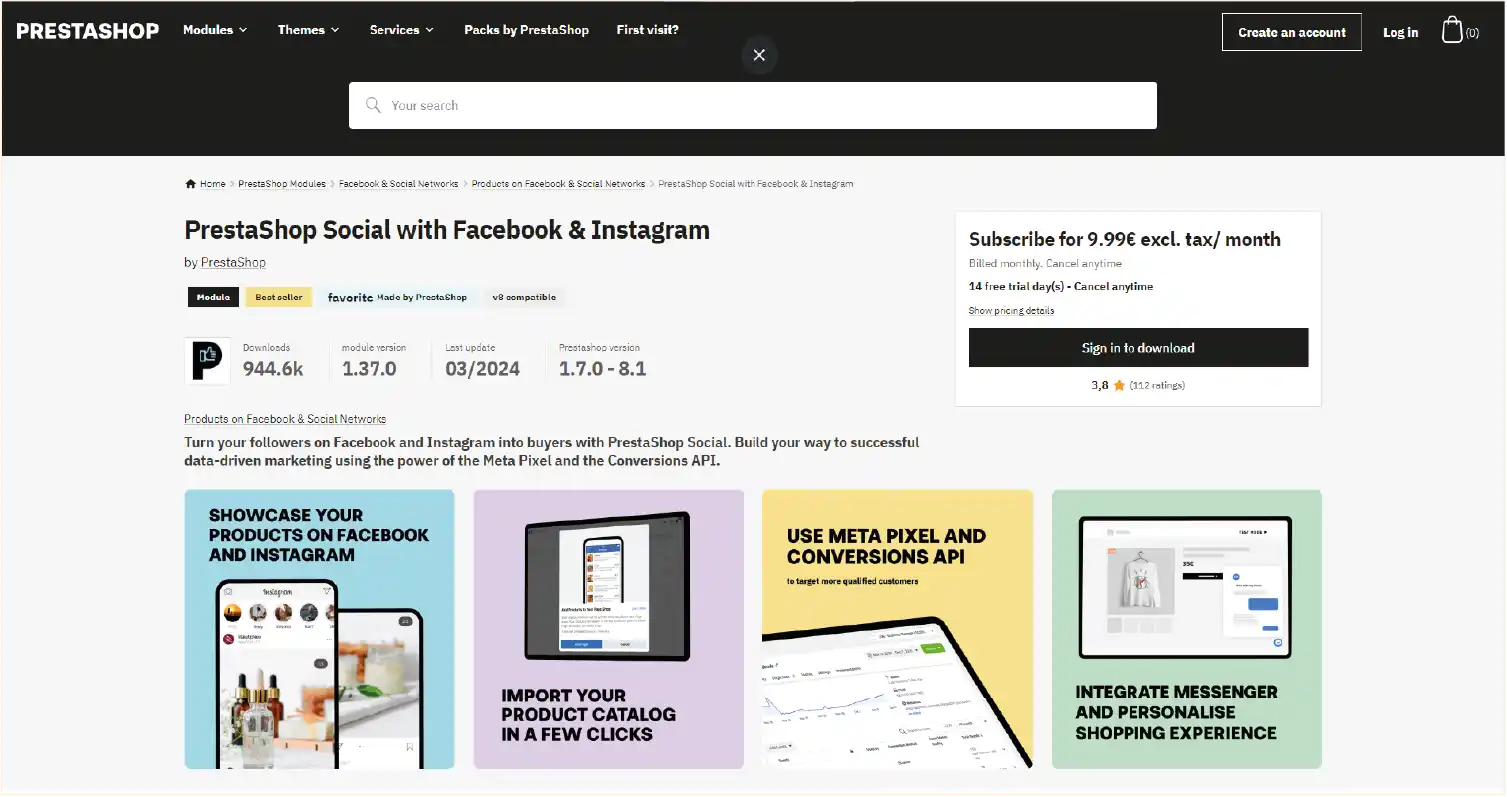This screenshot has height=797, width=1507.
Task: Click the module's thumbs-up logo
Action: click(207, 361)
